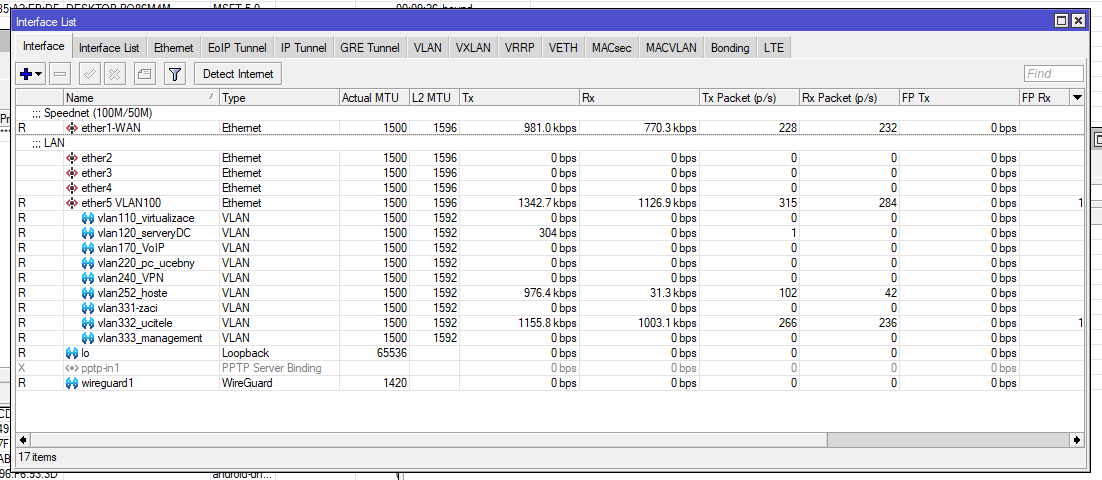Sort the list by Name column header
This screenshot has height=480, width=1102.
(140, 98)
